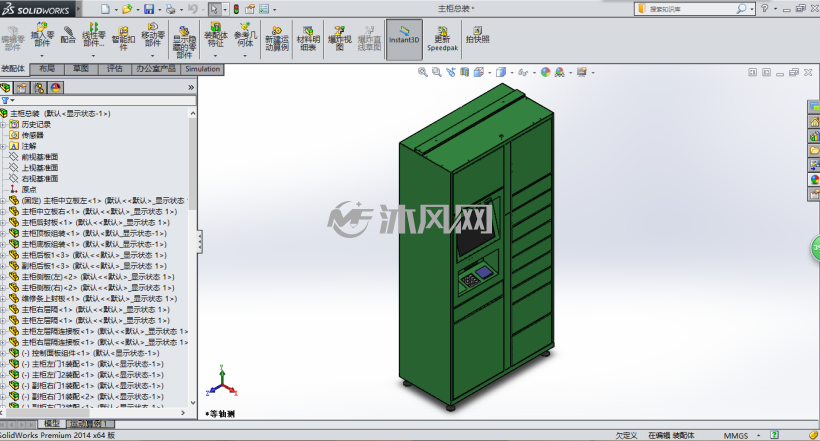Viewport: 820px width, 441px height.
Task: Click the Rebuild traffic-light icon
Action: [x=236, y=9]
